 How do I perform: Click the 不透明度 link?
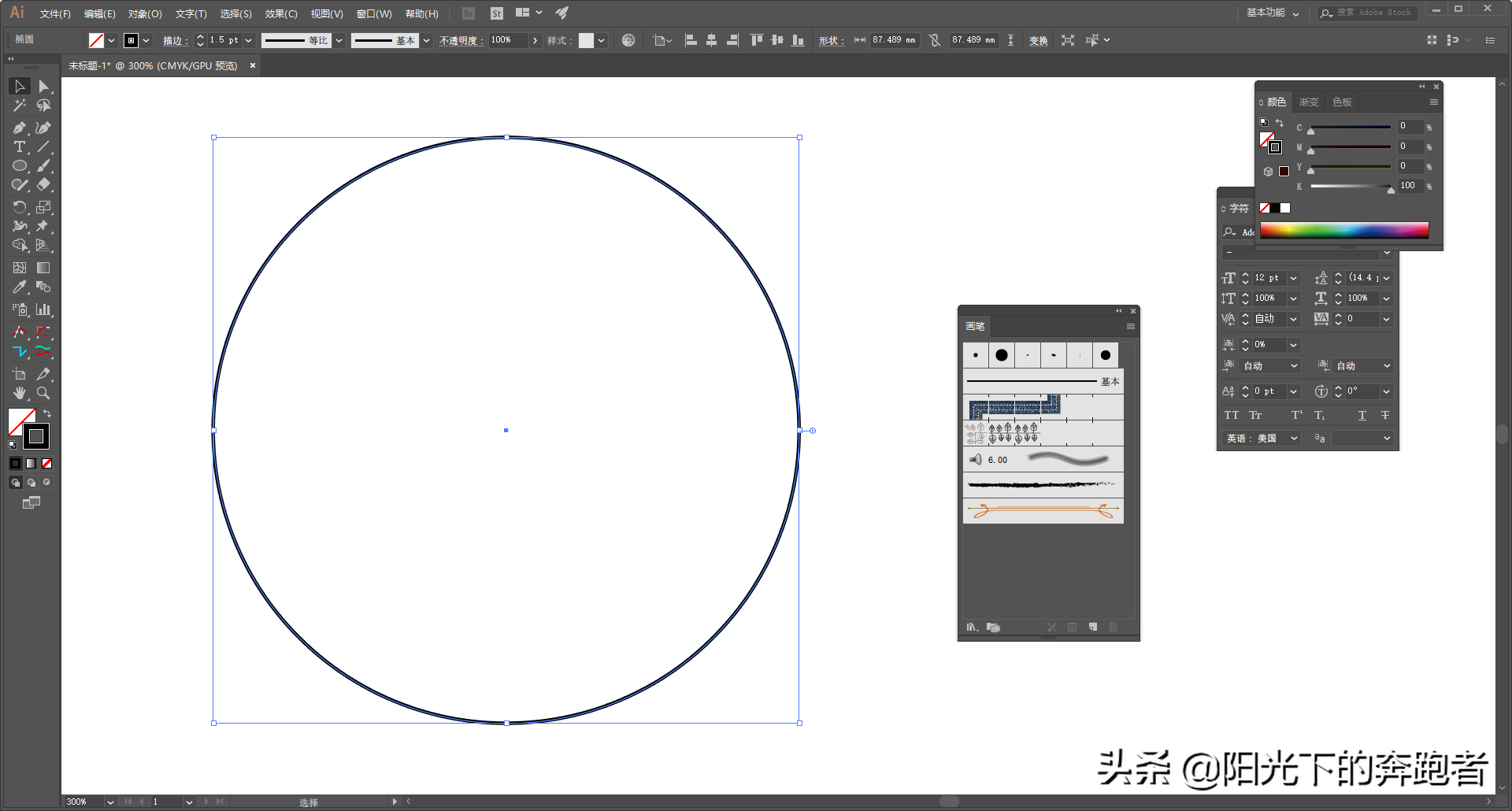click(x=458, y=41)
